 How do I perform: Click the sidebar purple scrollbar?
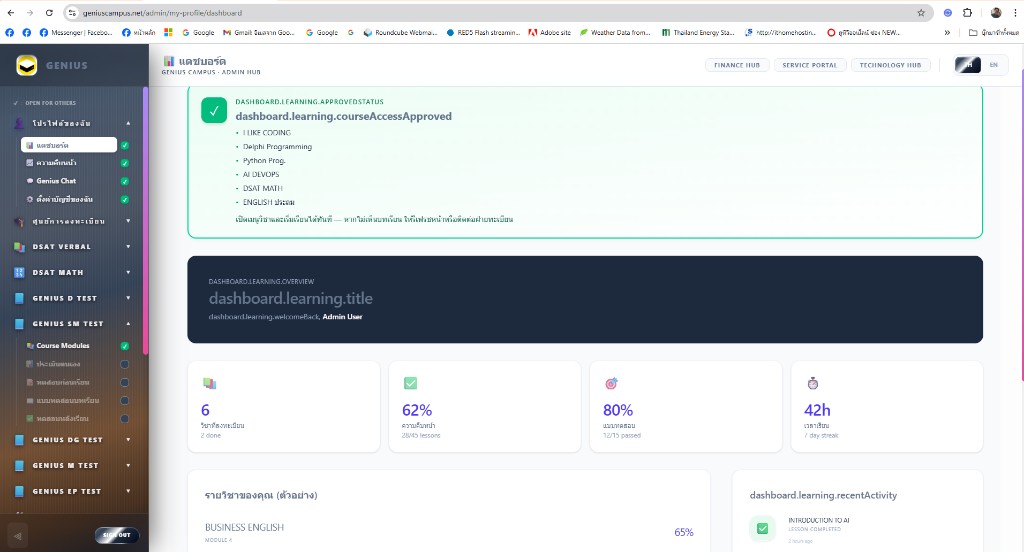(145, 221)
